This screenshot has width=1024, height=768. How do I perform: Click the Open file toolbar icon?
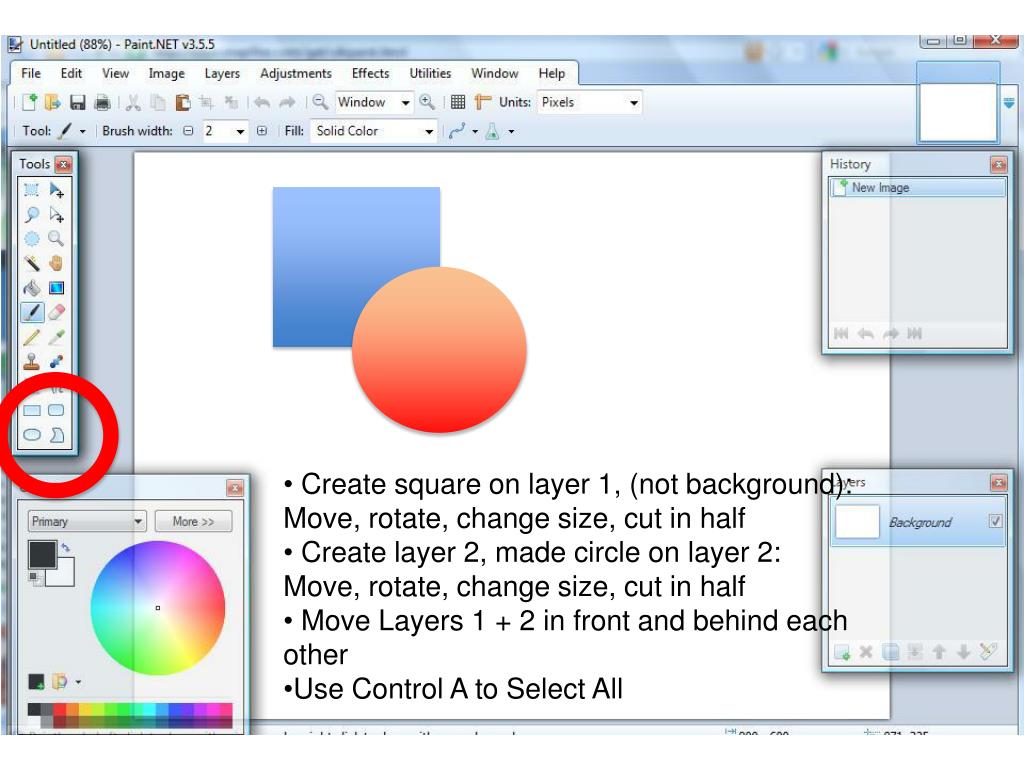(x=52, y=102)
